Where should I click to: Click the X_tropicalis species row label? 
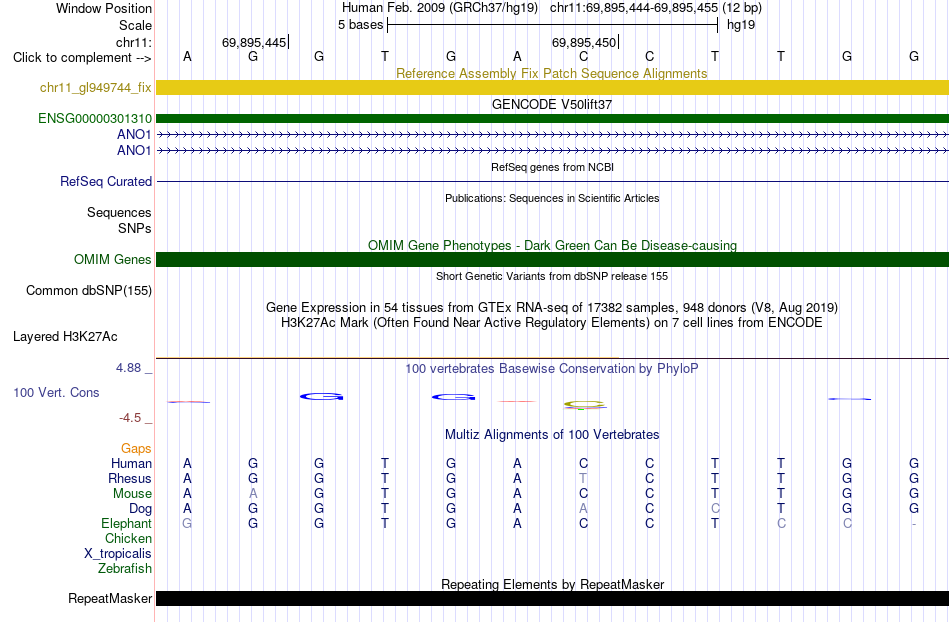[118, 554]
